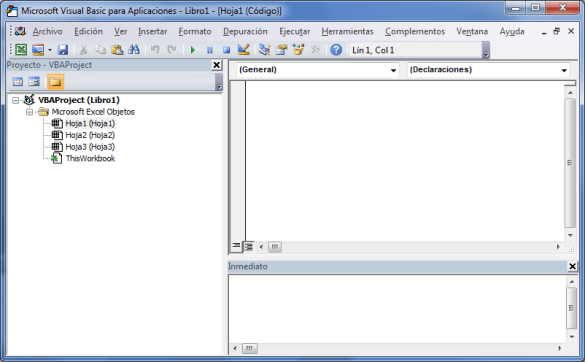The image size is (585, 362).
Task: Select ThisWorkbook in project tree
Action: (x=90, y=158)
